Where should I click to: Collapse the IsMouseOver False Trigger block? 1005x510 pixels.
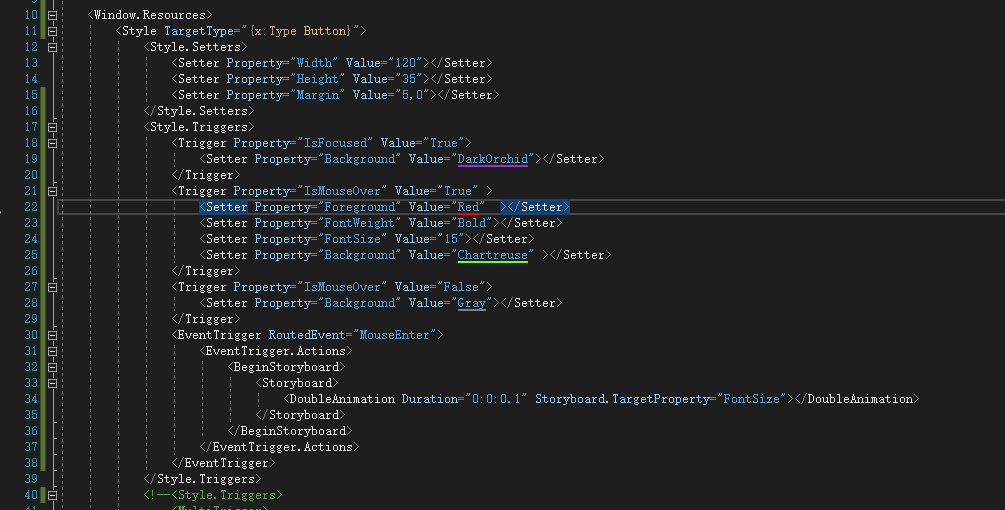coord(52,287)
